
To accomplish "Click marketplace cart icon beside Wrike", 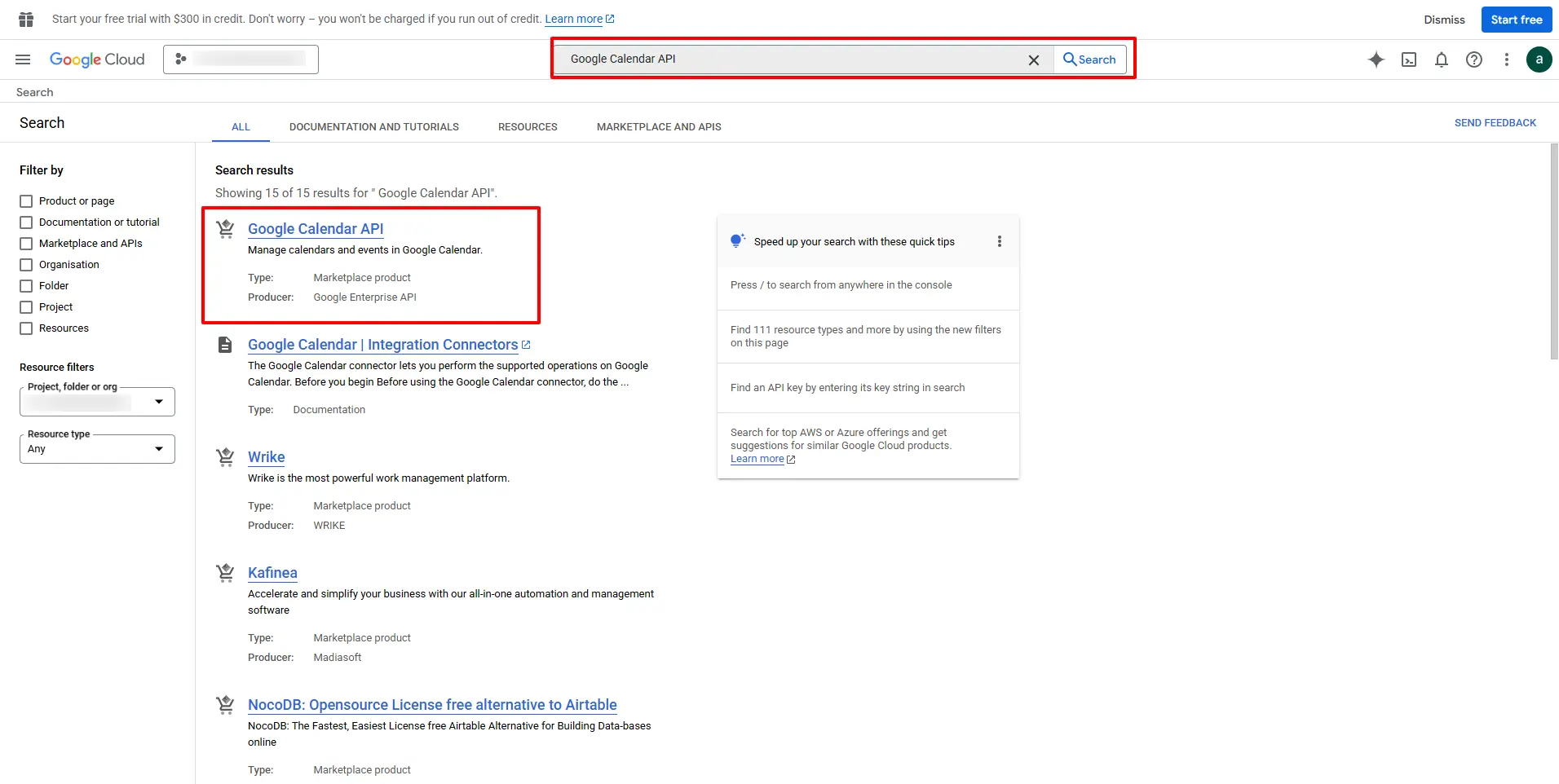I will [x=226, y=457].
